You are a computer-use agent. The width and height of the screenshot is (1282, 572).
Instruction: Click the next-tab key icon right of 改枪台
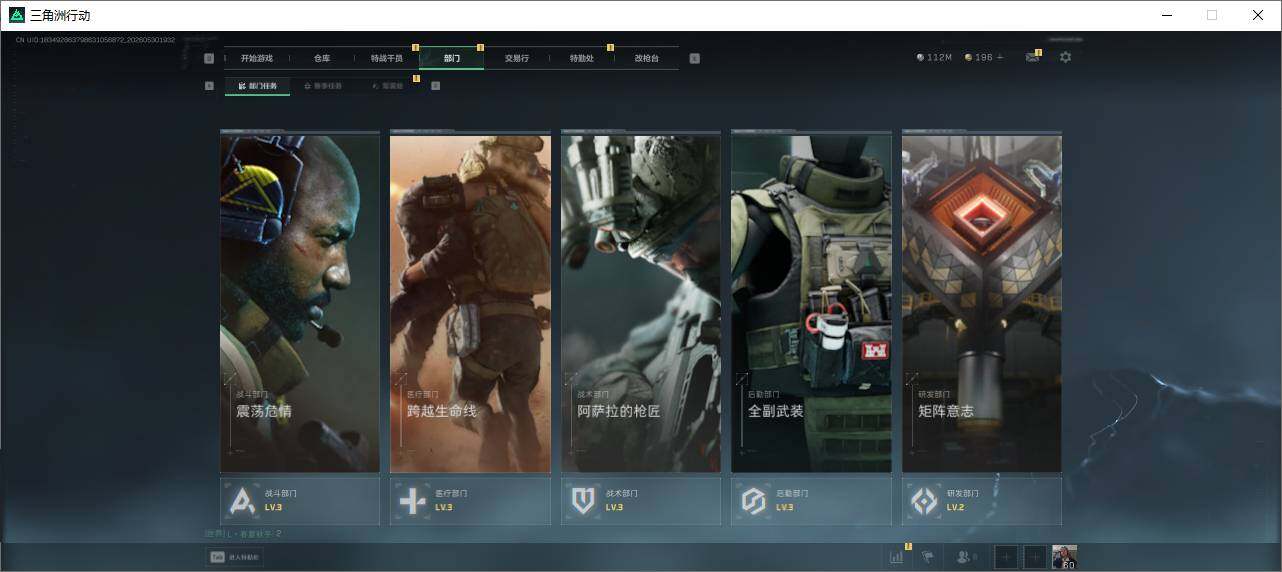(695, 58)
